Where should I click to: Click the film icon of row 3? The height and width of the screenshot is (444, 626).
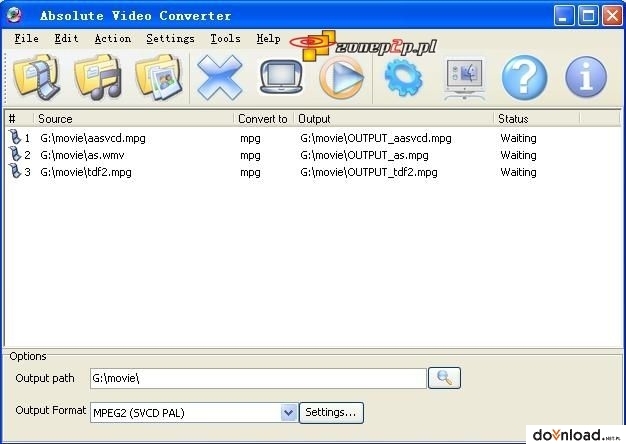tap(15, 171)
